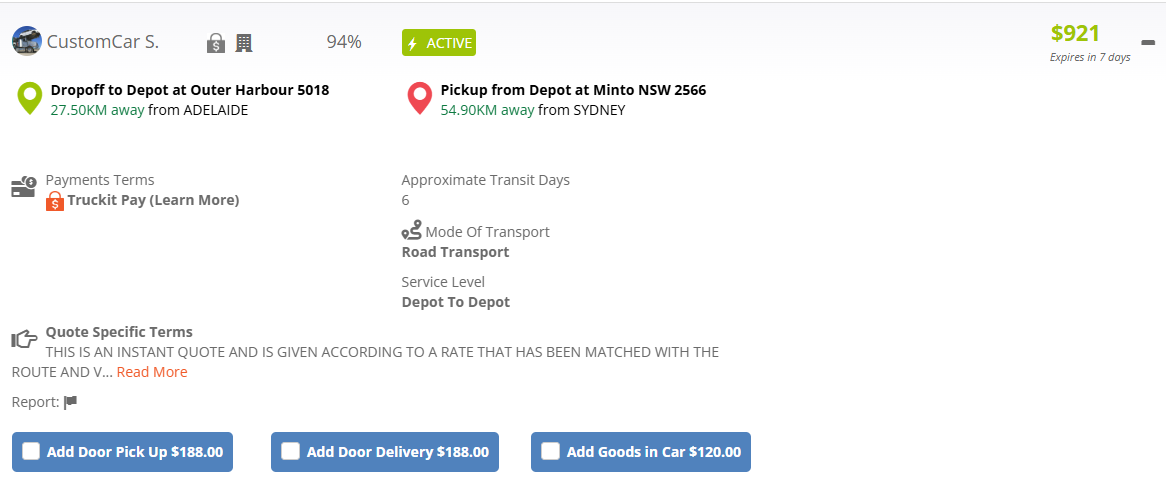Collapse the quote with the minus button

pyautogui.click(x=1148, y=42)
